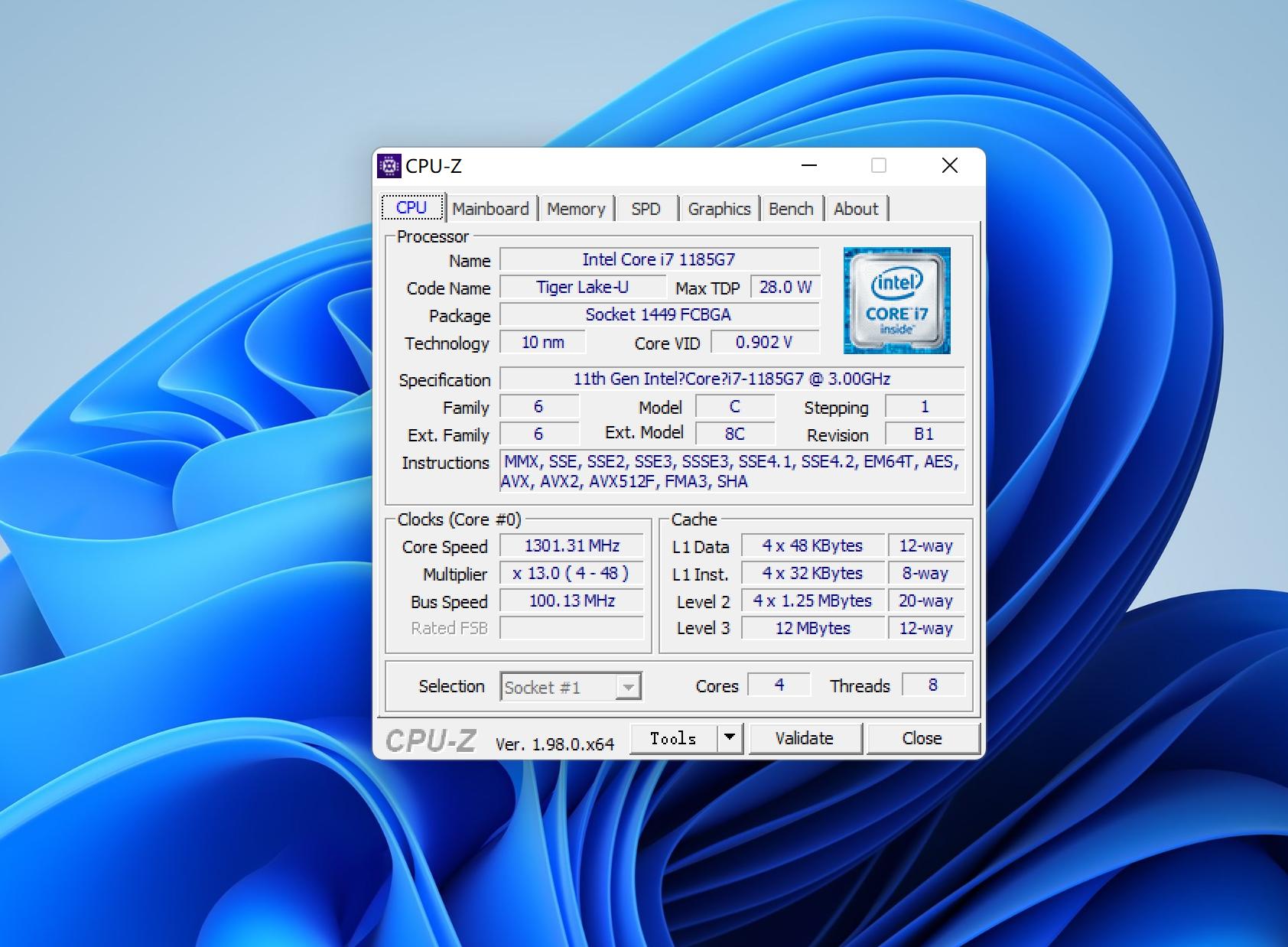Switch to the Mainboard tab
The height and width of the screenshot is (947, 1288).
pyautogui.click(x=490, y=209)
